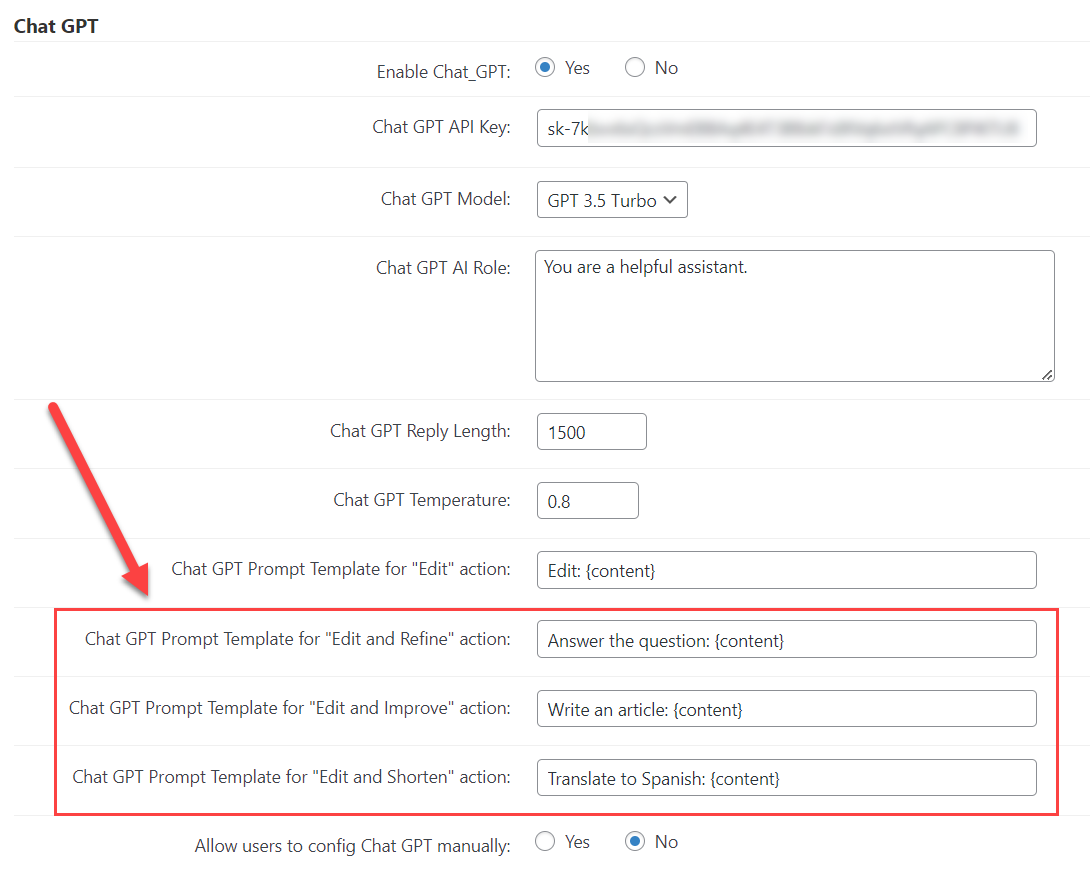This screenshot has height=880, width=1090.
Task: Click the Chat GPT AI Role textarea
Action: (795, 316)
